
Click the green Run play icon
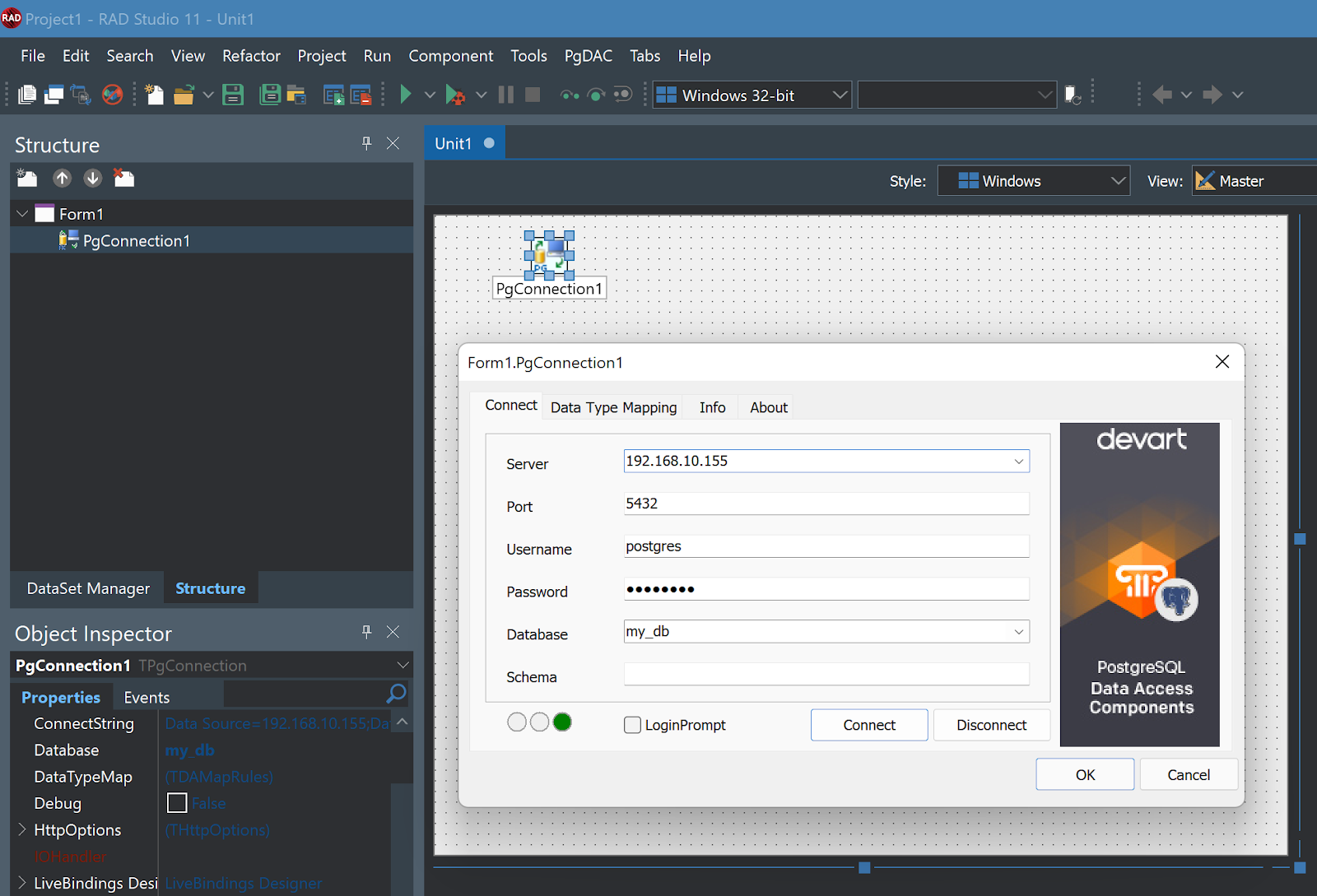(x=405, y=95)
